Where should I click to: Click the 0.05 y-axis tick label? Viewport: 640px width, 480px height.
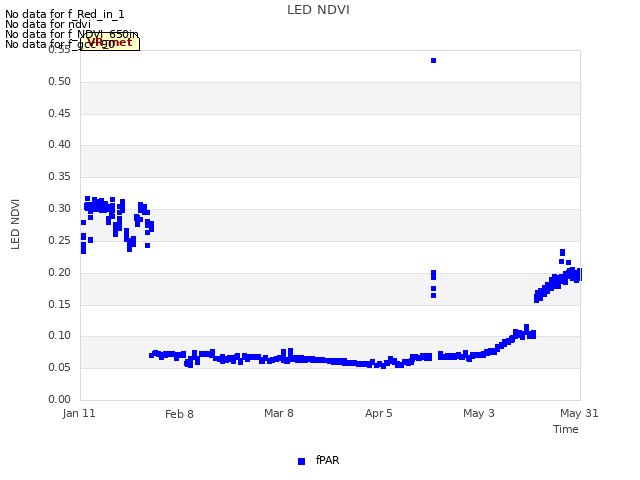(x=60, y=367)
